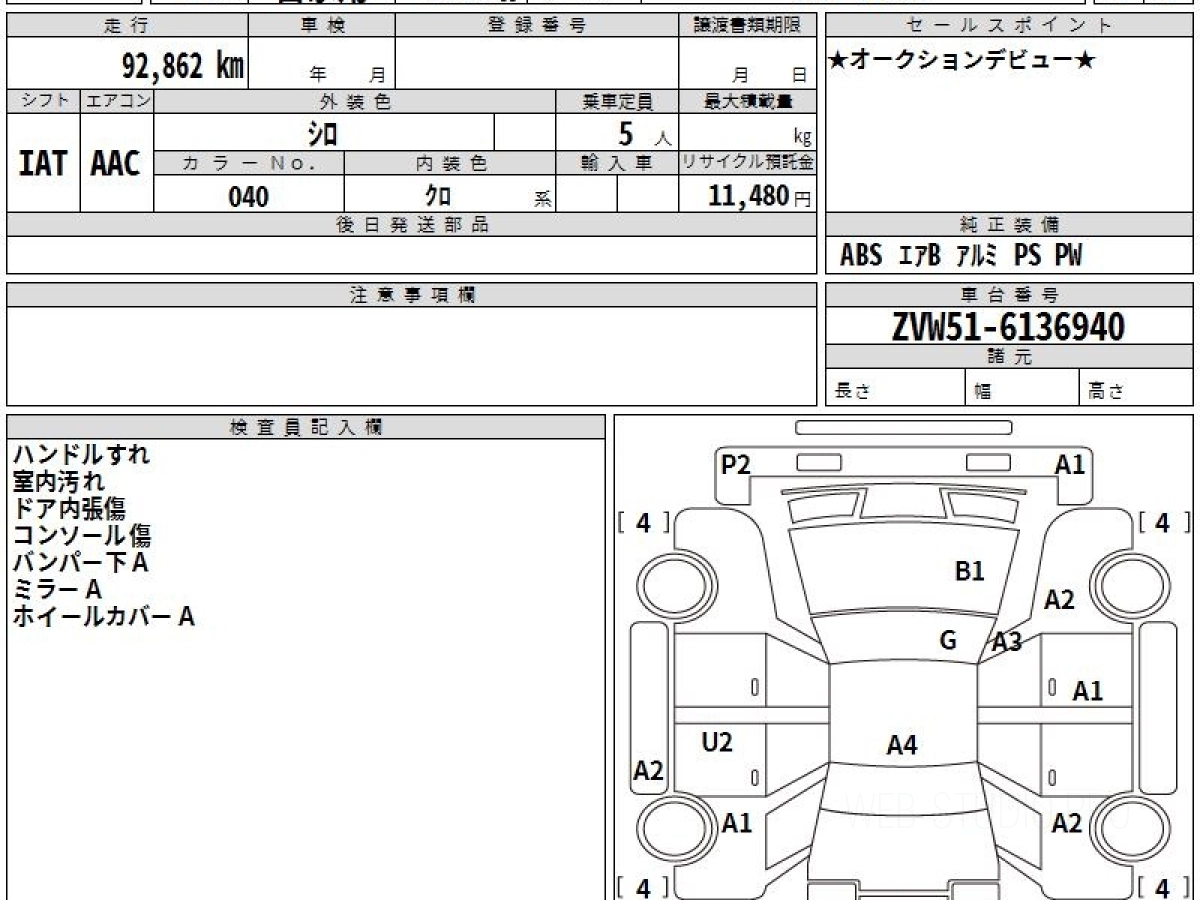This screenshot has width=1200, height=900.
Task: Click the 走行 column header
Action: pos(127,26)
